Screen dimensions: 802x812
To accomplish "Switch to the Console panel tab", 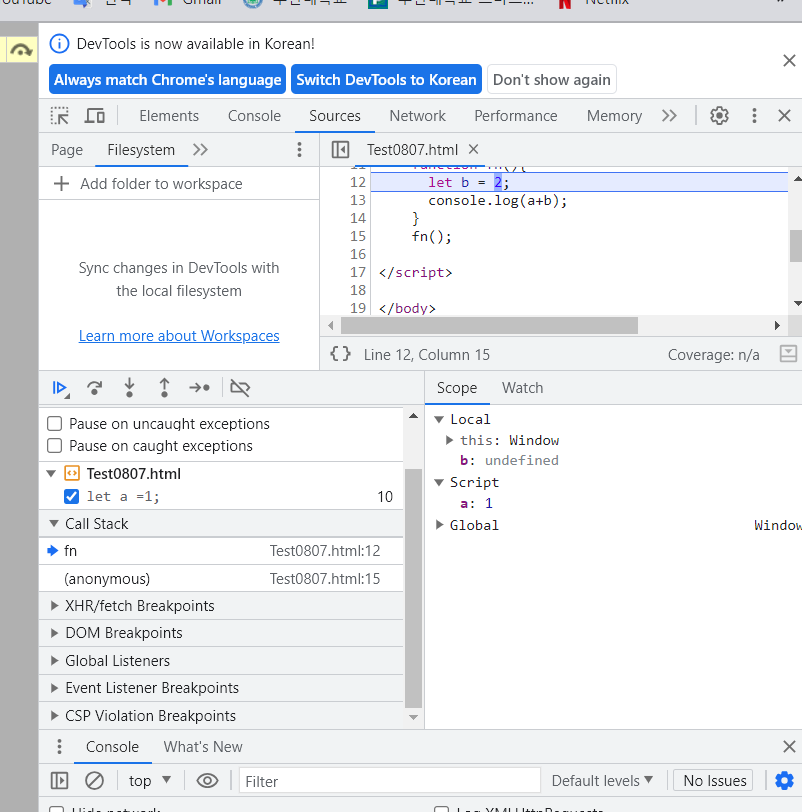I will [x=254, y=115].
